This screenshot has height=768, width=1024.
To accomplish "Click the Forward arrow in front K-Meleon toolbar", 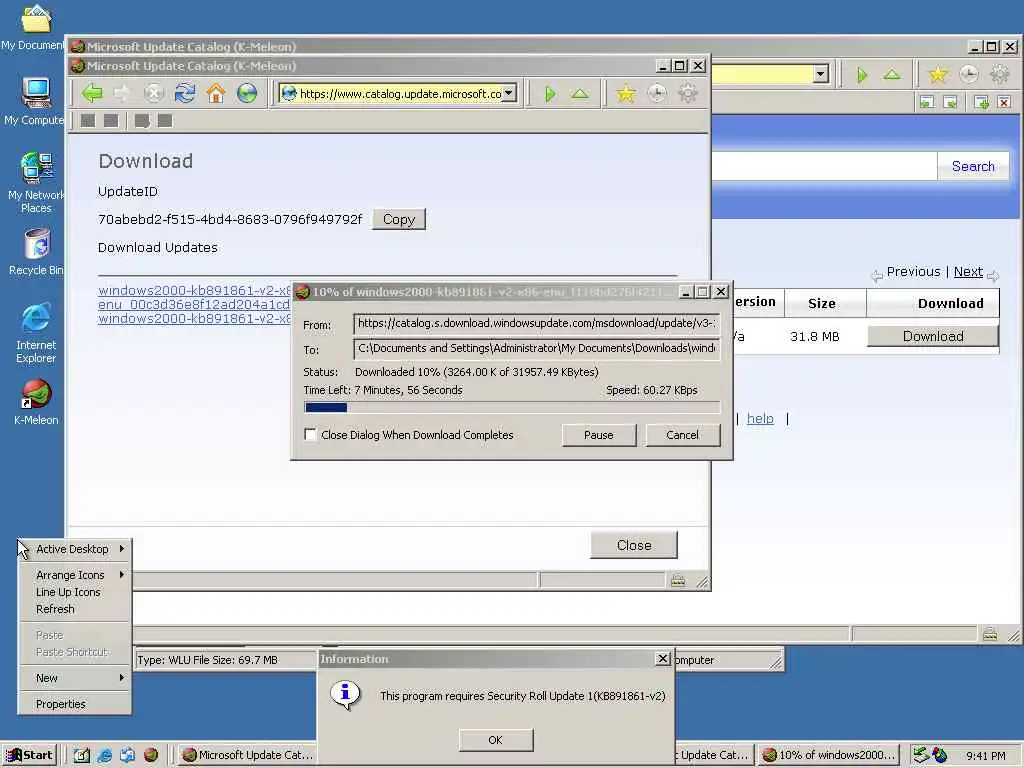I will pos(122,93).
